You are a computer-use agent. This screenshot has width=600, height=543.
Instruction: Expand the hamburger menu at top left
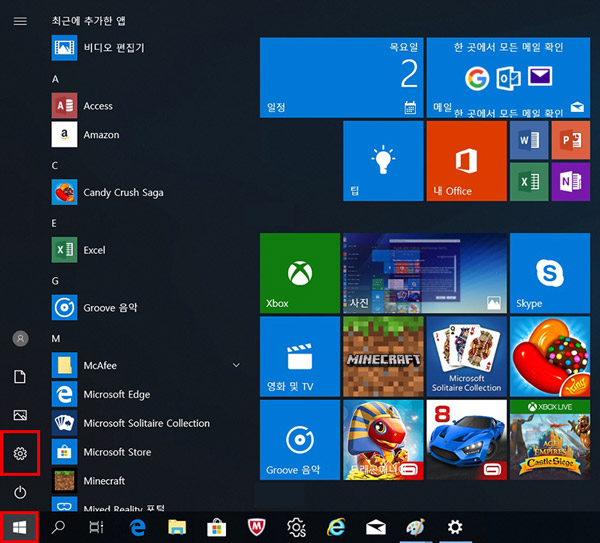[x=20, y=21]
